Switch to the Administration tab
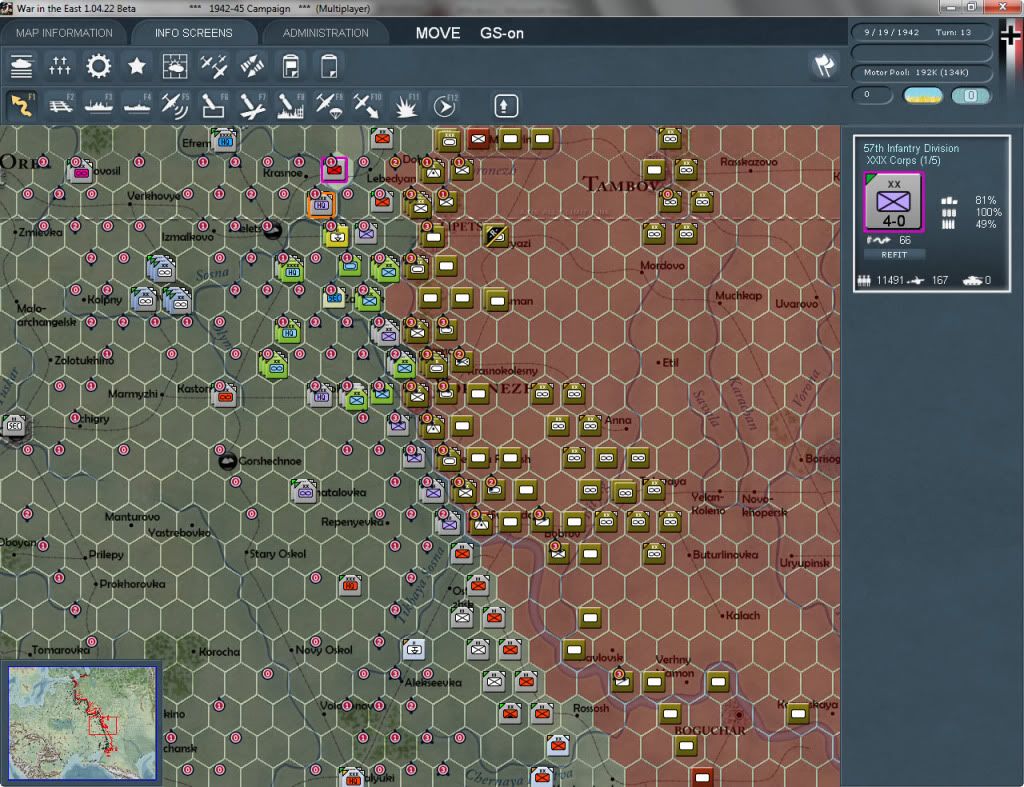 tap(325, 33)
